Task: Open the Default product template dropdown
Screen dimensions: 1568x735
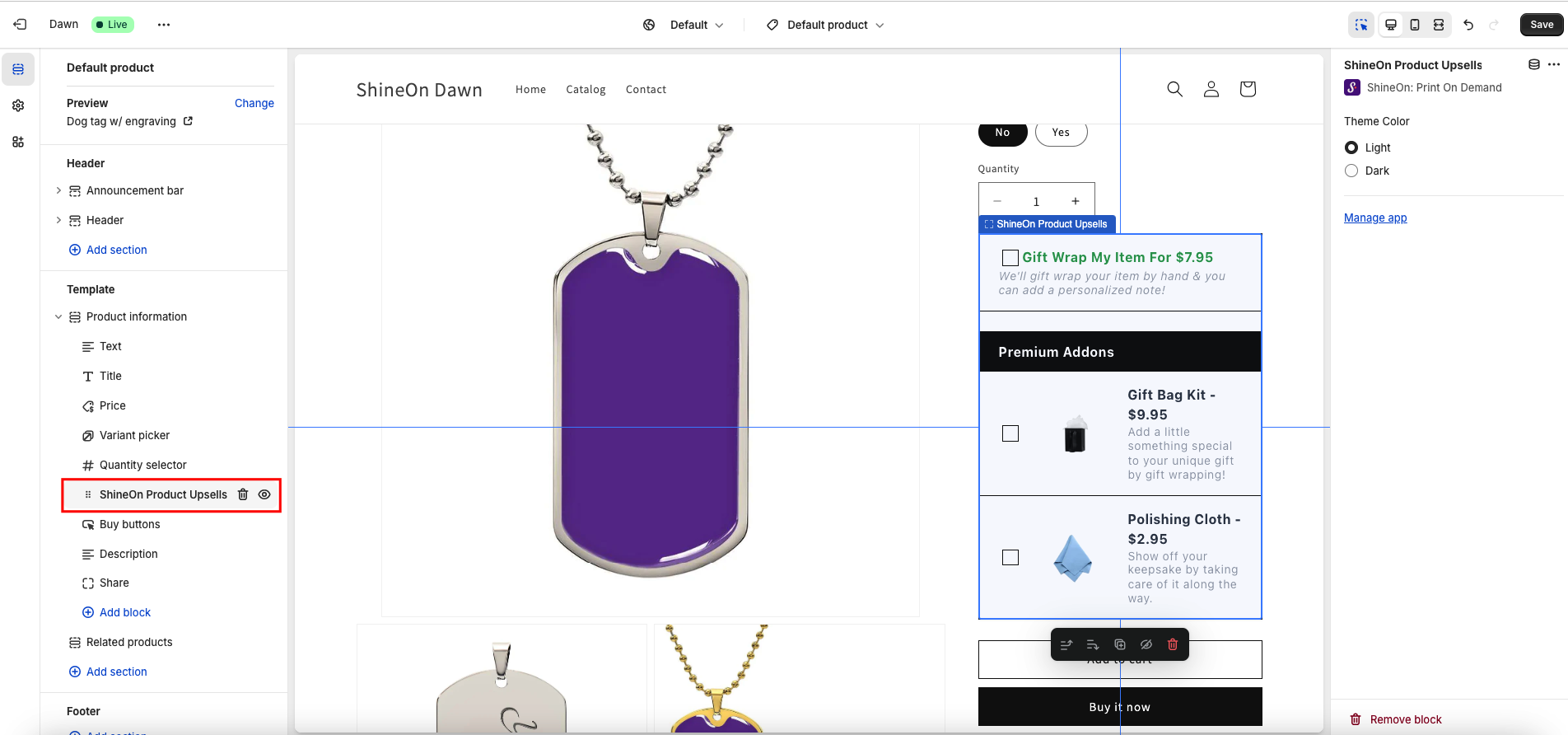Action: pyautogui.click(x=825, y=25)
